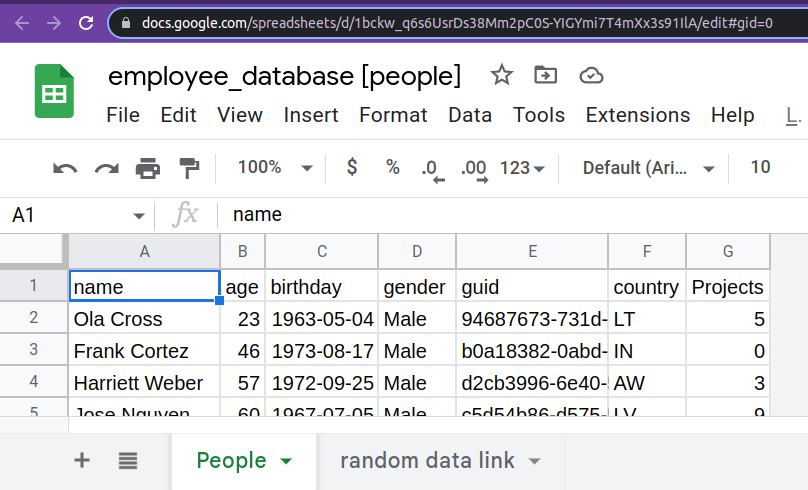Click the Redo arrow icon
Viewport: 808px width, 490px height.
point(107,168)
